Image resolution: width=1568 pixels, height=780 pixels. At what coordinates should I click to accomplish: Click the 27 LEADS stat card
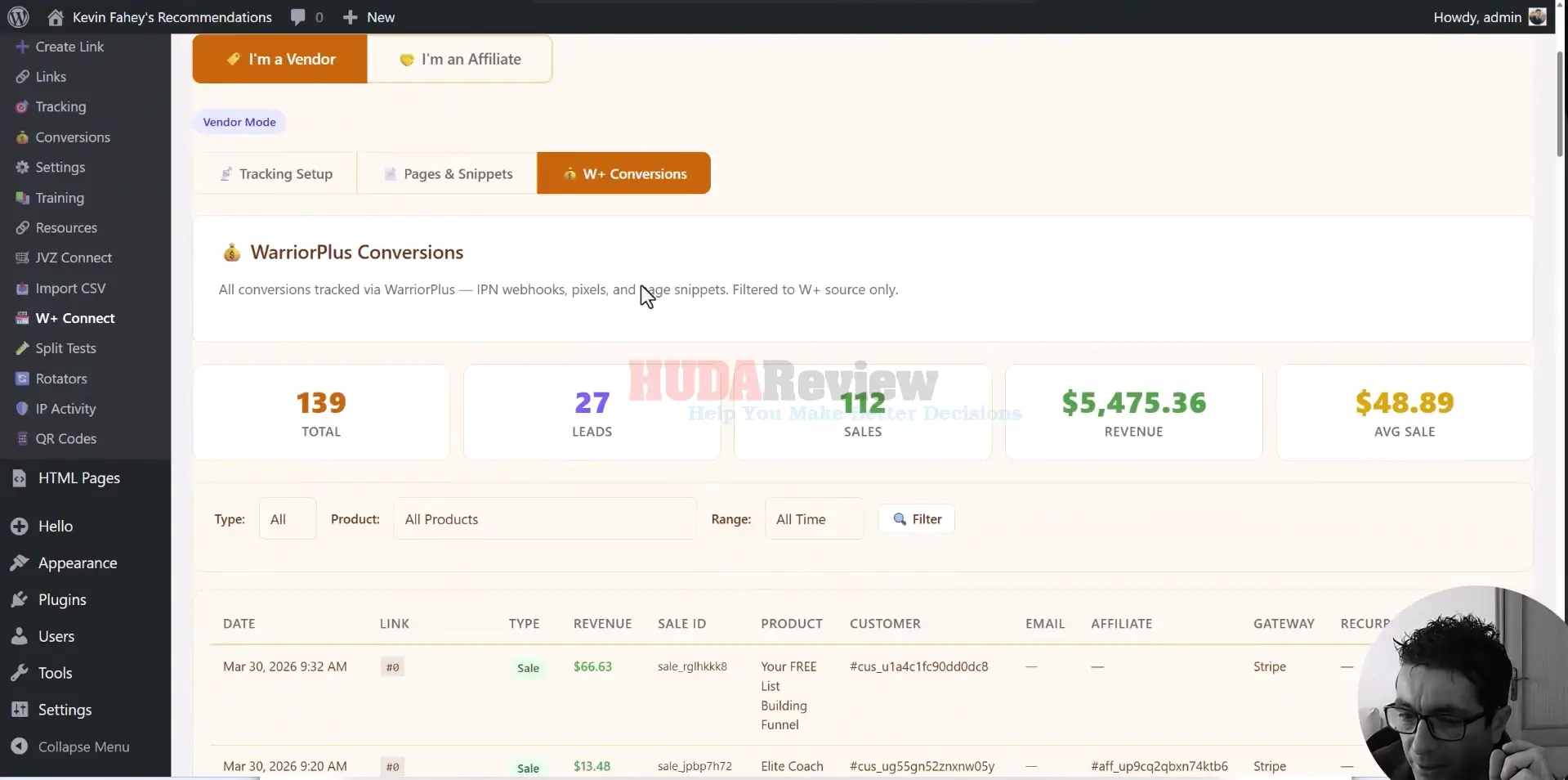592,412
